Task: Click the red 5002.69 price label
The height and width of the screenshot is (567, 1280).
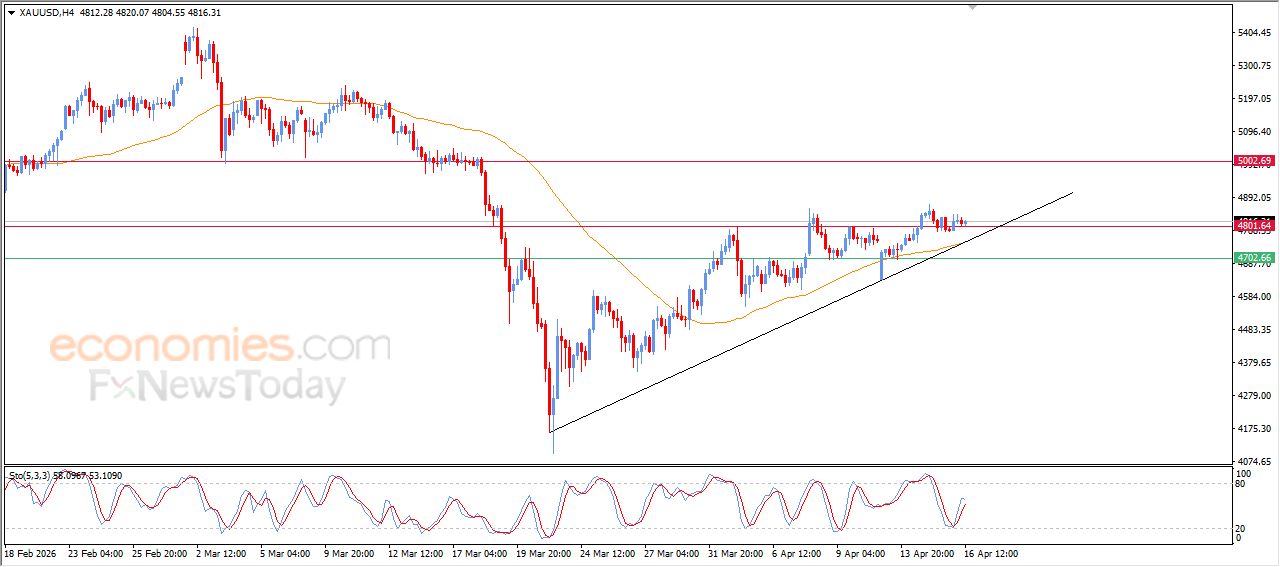Action: 1253,161
